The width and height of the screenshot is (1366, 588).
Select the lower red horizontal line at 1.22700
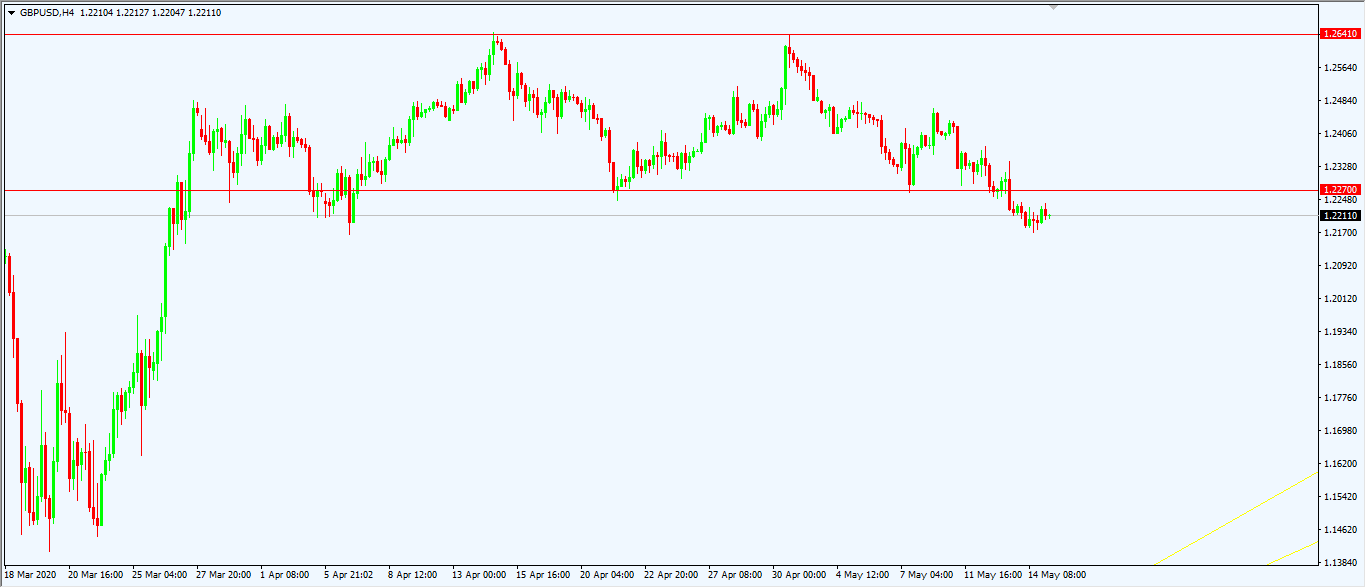[x=660, y=190]
